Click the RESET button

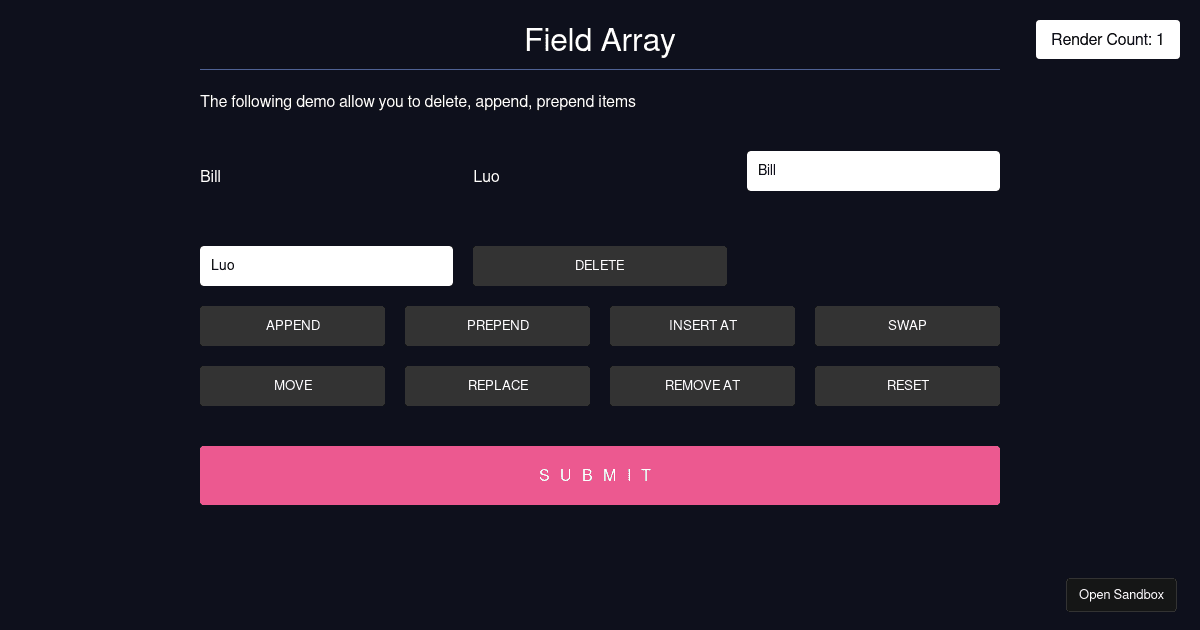pos(907,385)
